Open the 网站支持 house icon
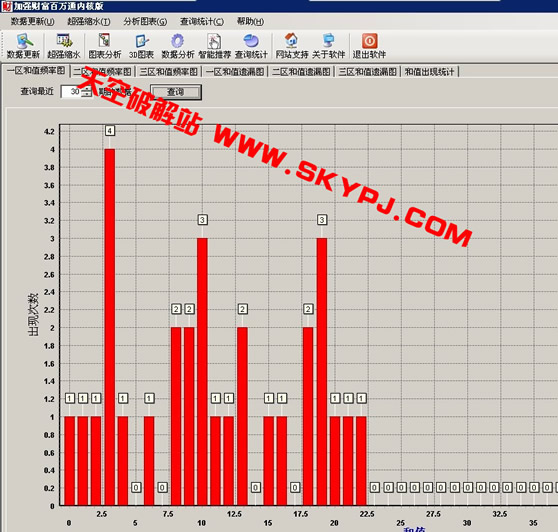 292,46
